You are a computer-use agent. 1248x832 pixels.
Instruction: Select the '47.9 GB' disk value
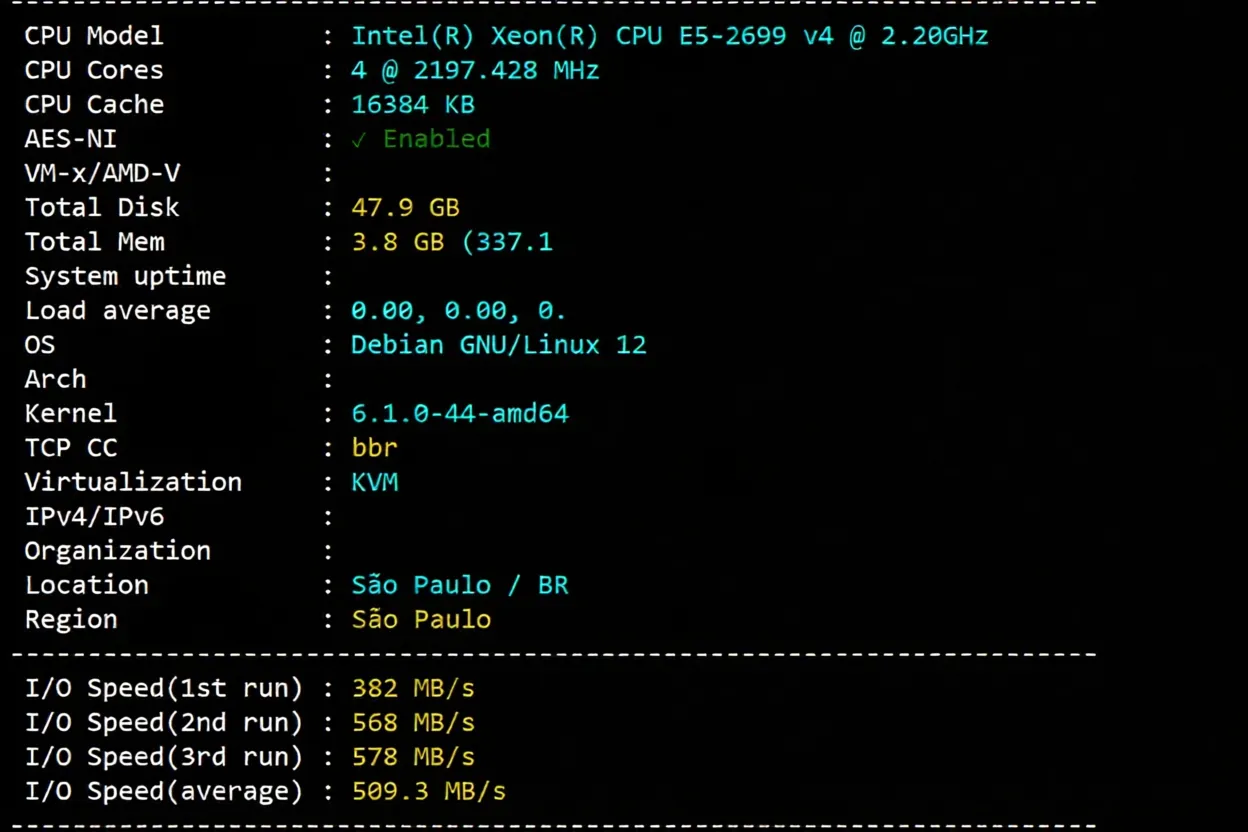[405, 207]
